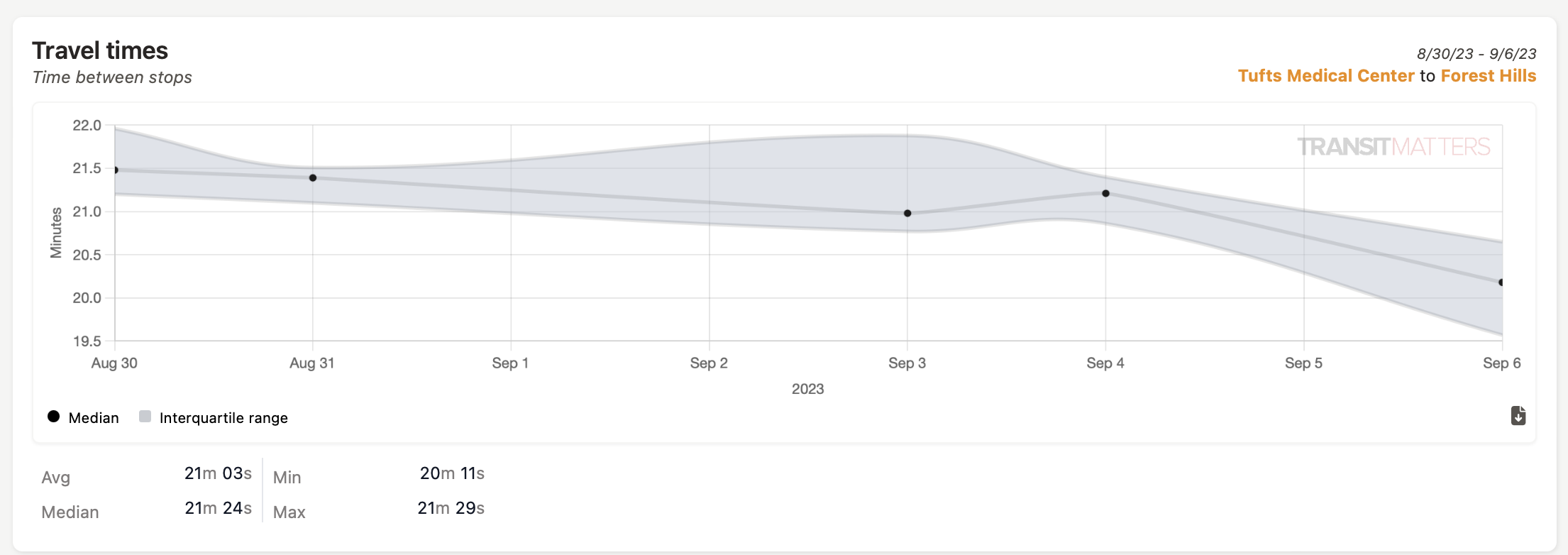Click the Minutes y-axis label
1568x555 pixels.
(x=56, y=233)
